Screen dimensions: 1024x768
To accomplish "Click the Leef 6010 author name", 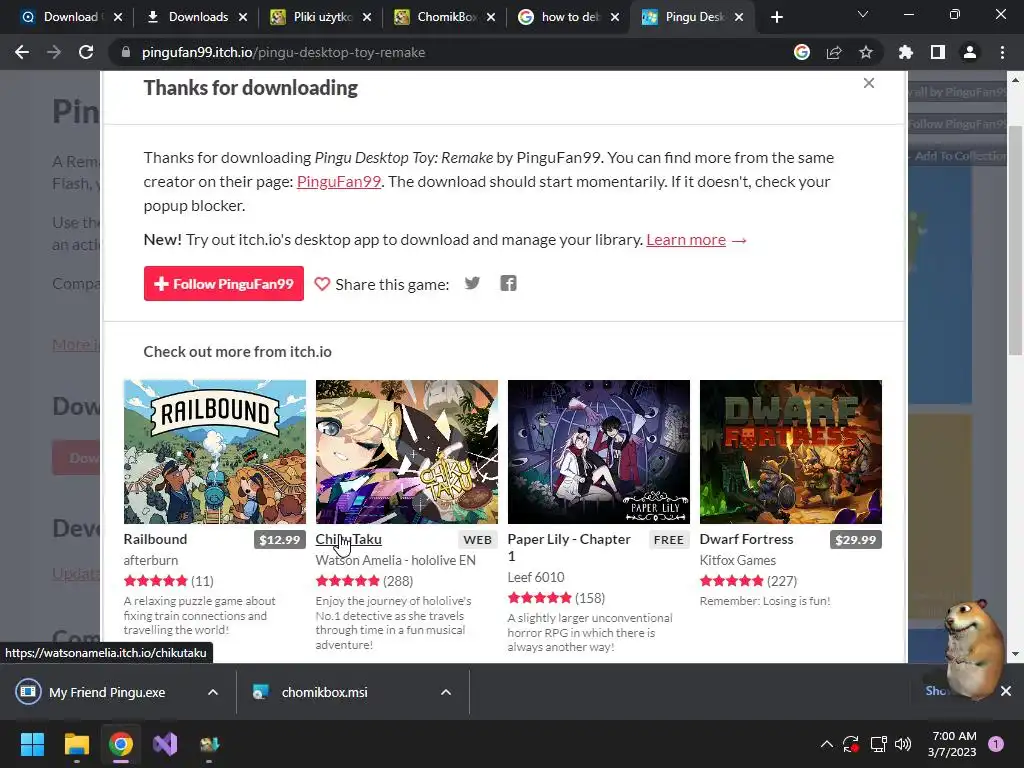I will pos(536,577).
